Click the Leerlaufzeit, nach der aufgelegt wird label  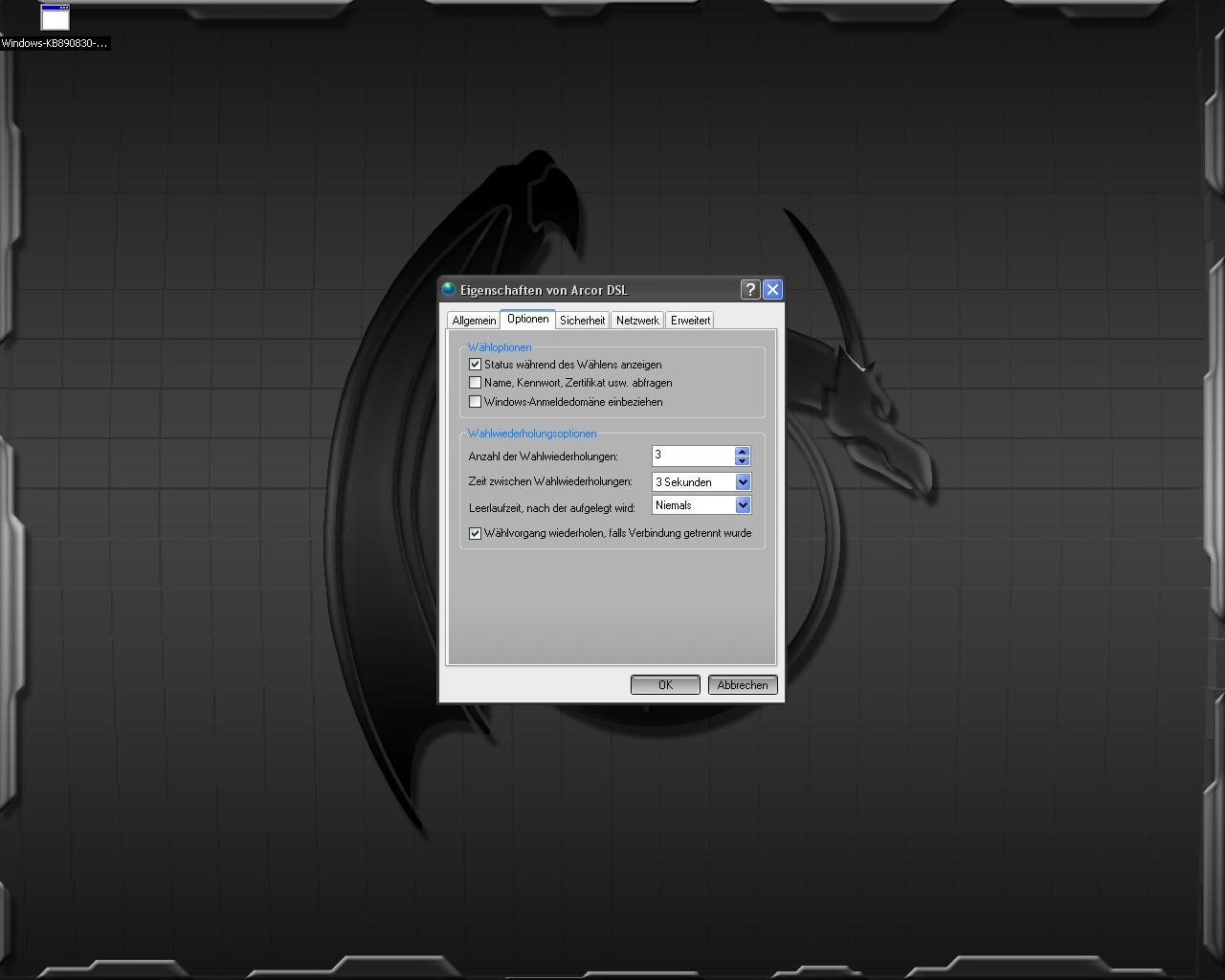(x=552, y=508)
